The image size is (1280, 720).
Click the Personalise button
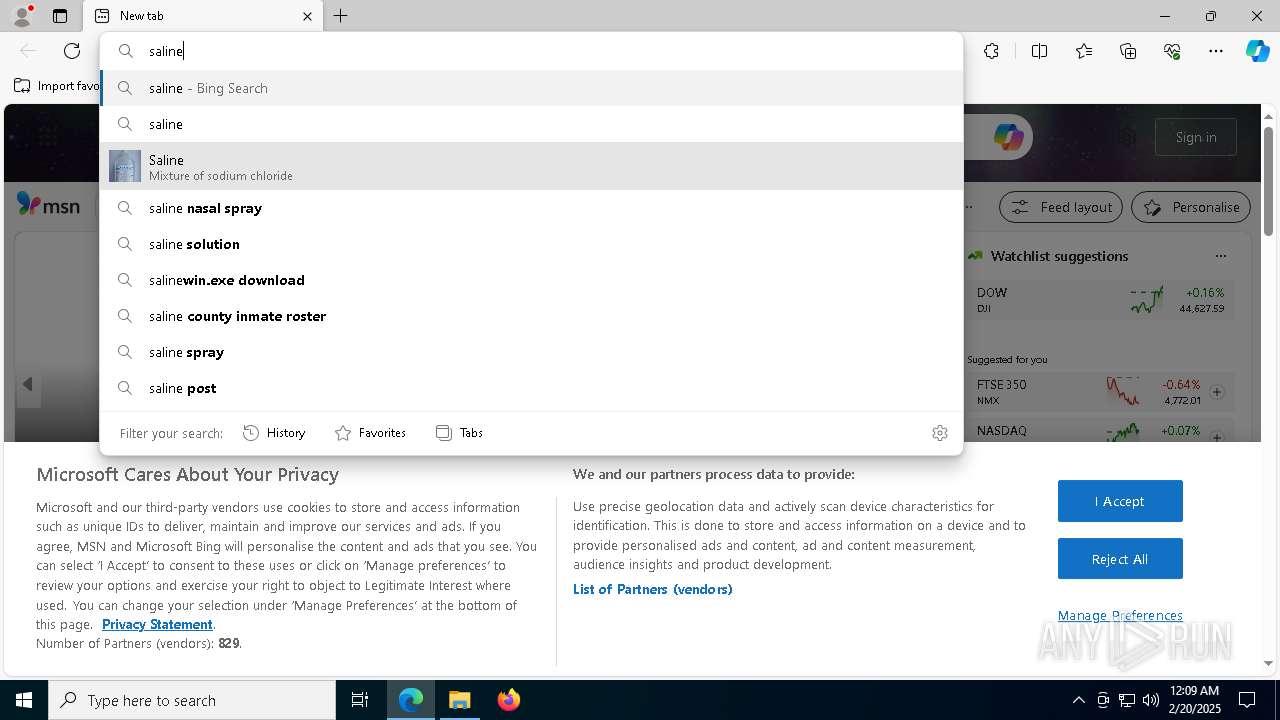coord(1191,207)
